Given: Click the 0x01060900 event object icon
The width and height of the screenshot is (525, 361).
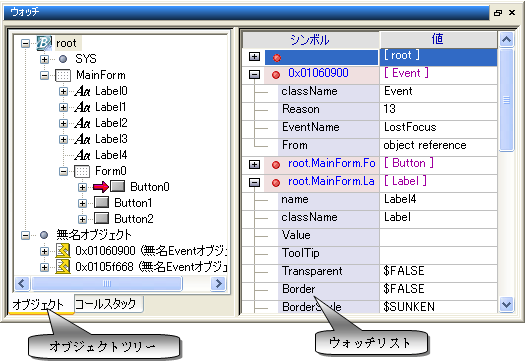Looking at the screenshot, I should [63, 250].
